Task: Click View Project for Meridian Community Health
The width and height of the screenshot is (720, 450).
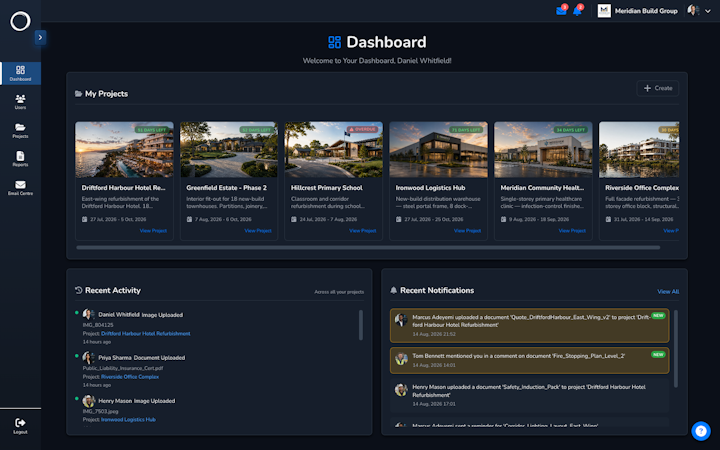Action: click(572, 231)
